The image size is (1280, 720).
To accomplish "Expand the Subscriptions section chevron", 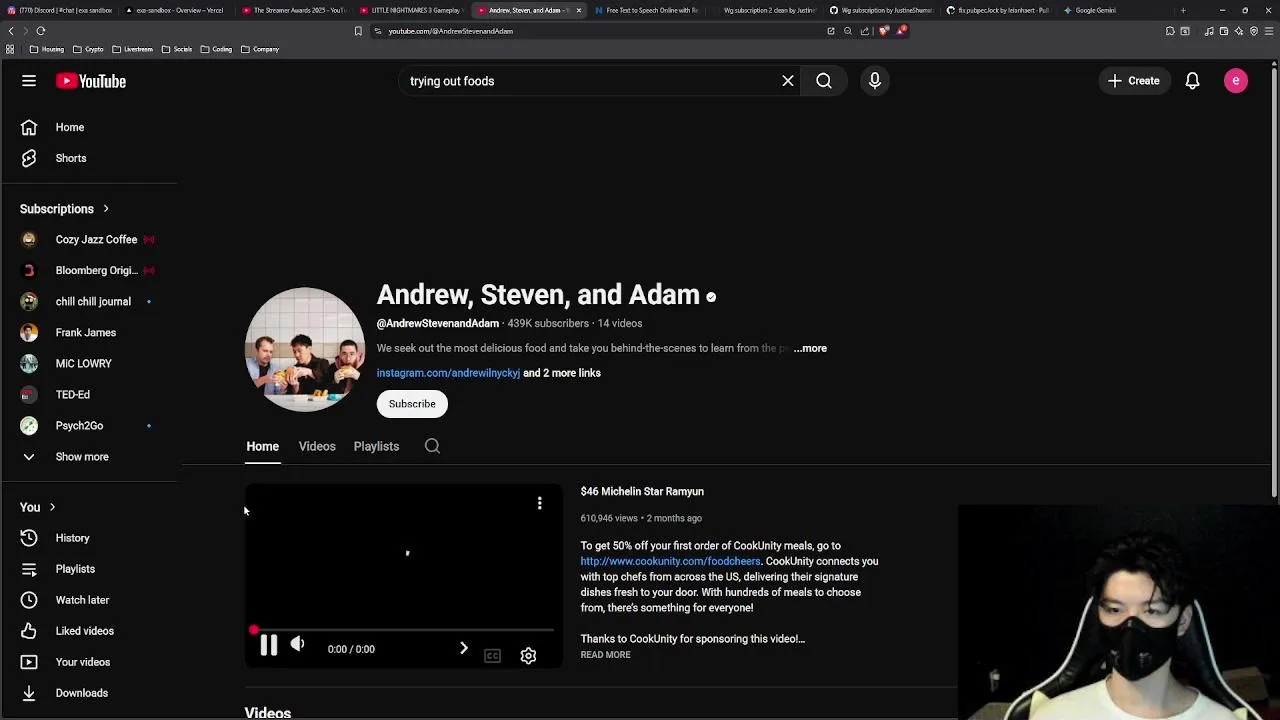I will (x=105, y=209).
